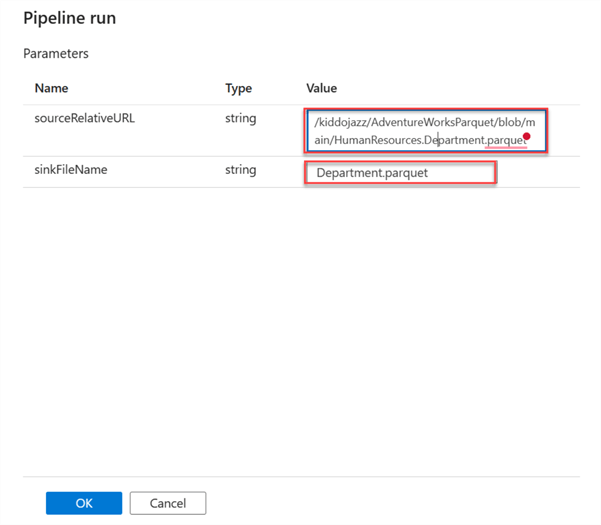The height and width of the screenshot is (525, 601).
Task: Place cursor on kiddojazz in the URL
Action: point(345,122)
